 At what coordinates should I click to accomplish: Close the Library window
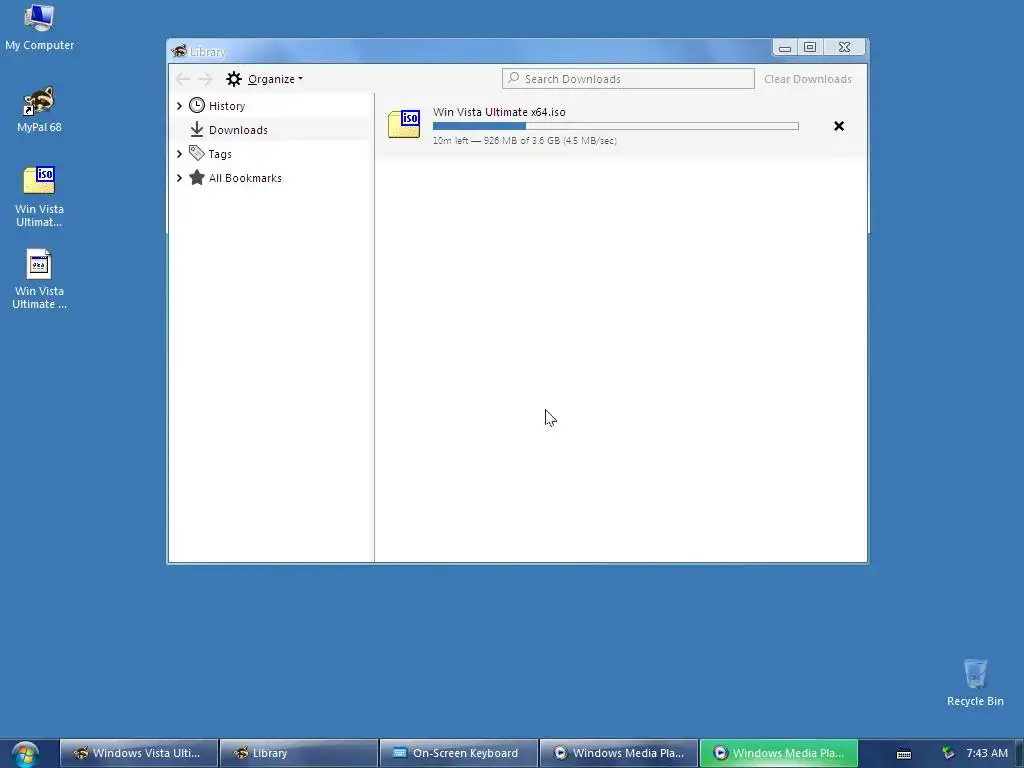coord(844,48)
